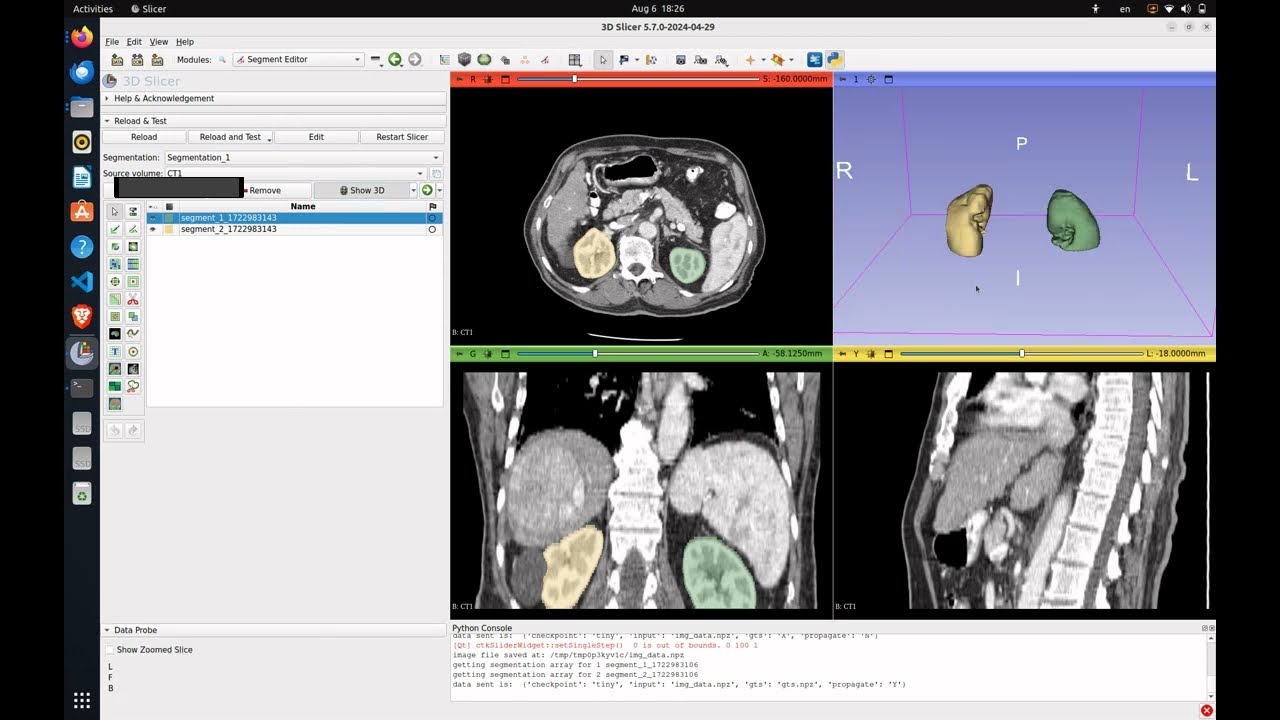
Task: Choose the Islands effect tool
Action: pyautogui.click(x=115, y=317)
